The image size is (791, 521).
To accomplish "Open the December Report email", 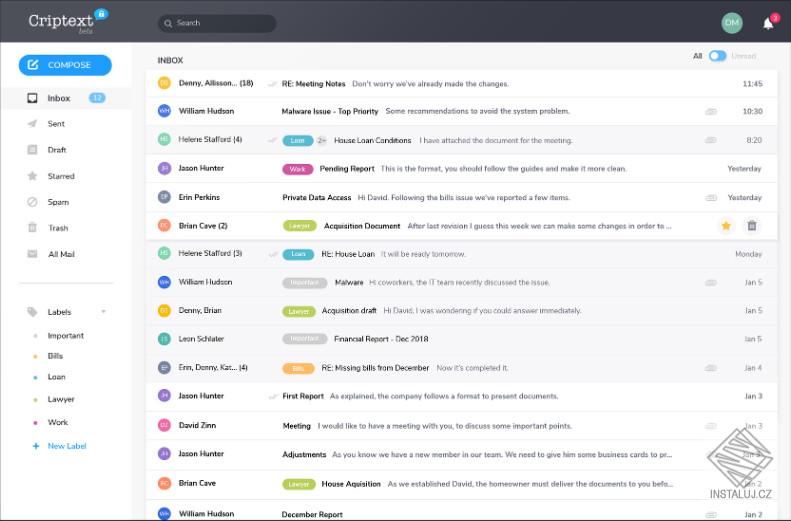I will point(461,511).
